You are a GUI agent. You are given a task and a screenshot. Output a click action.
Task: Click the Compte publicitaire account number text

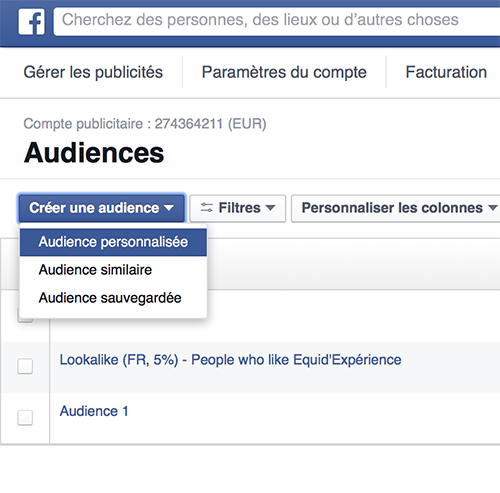189,124
